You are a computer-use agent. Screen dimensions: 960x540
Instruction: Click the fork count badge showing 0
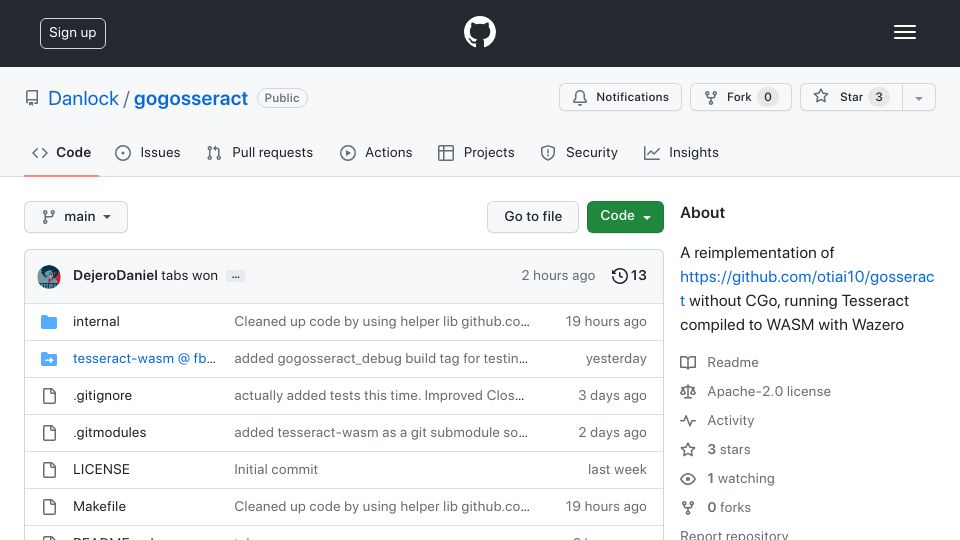coord(768,97)
